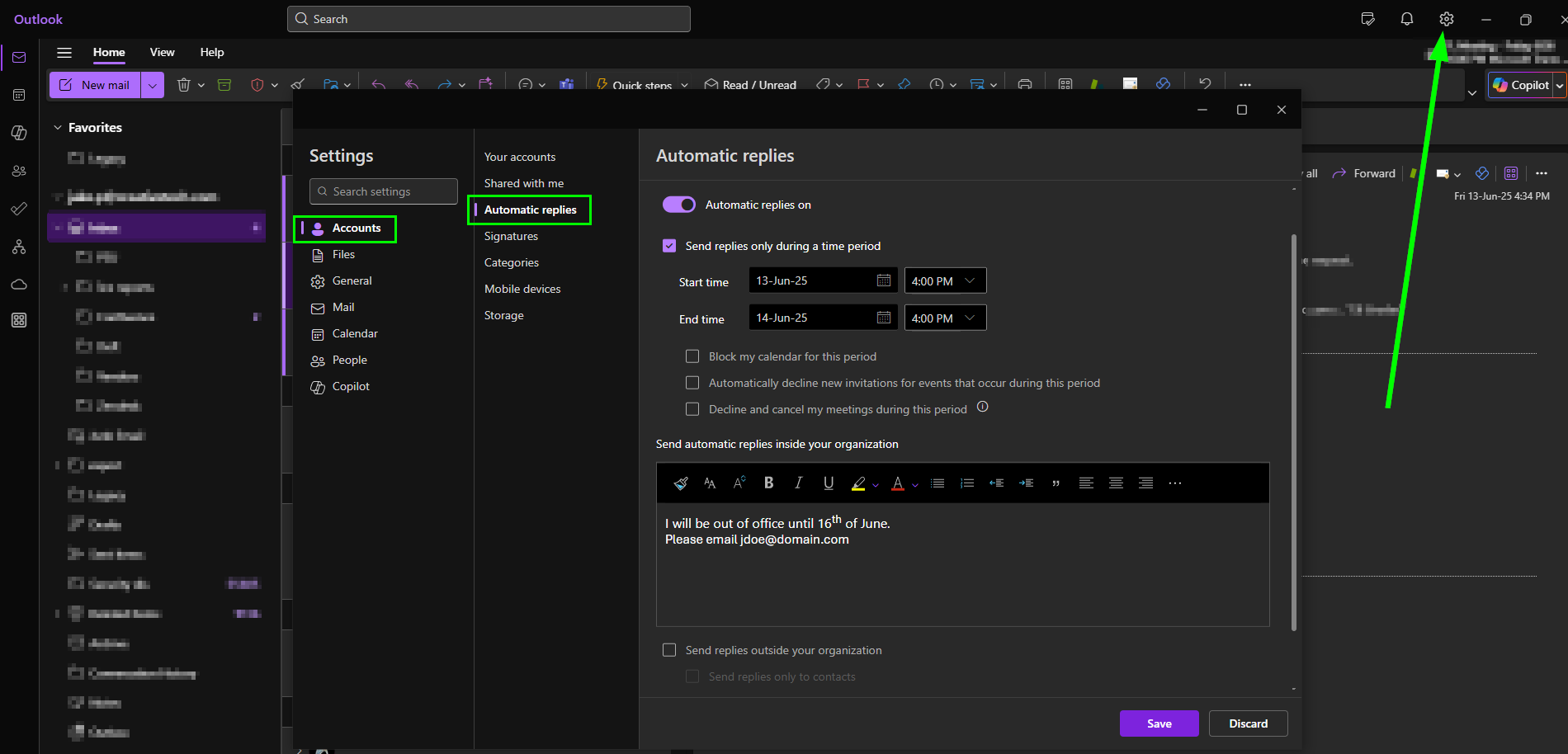Open the Settings gear icon in title bar

(x=1446, y=19)
